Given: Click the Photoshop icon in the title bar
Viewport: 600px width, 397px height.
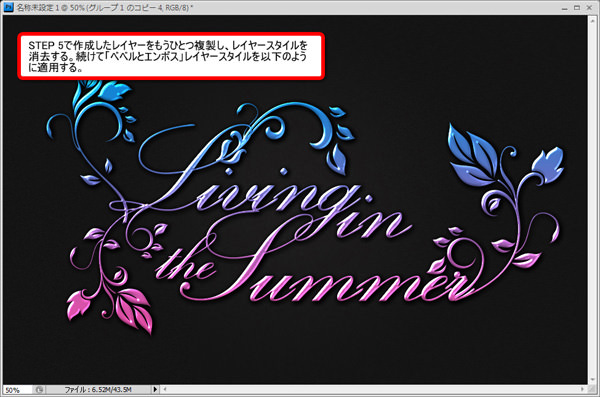Looking at the screenshot, I should coord(8,7).
